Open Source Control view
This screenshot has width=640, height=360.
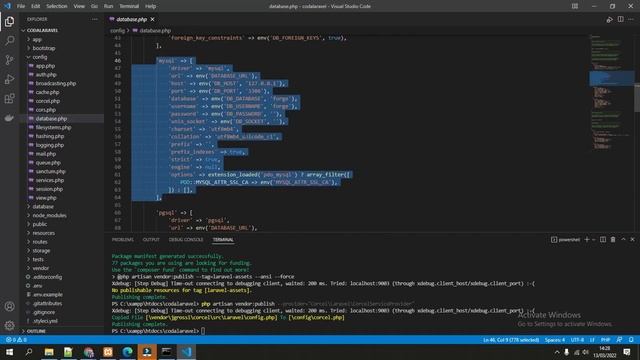tap(9, 60)
